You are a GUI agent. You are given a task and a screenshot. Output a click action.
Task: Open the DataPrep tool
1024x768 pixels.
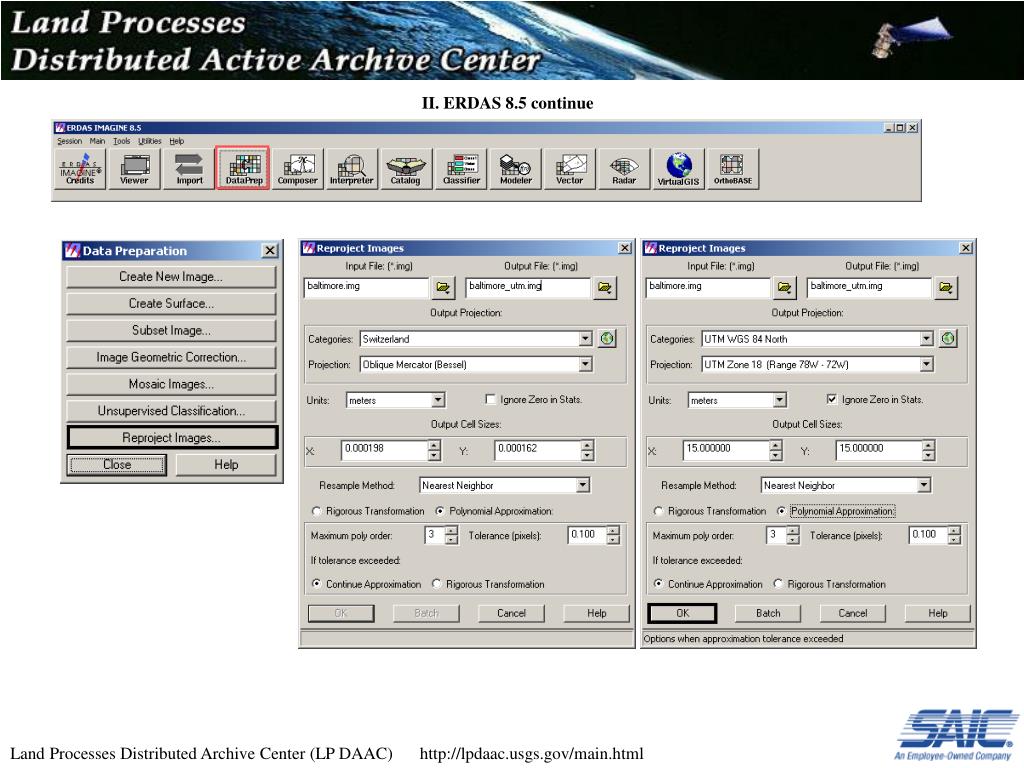tap(244, 168)
